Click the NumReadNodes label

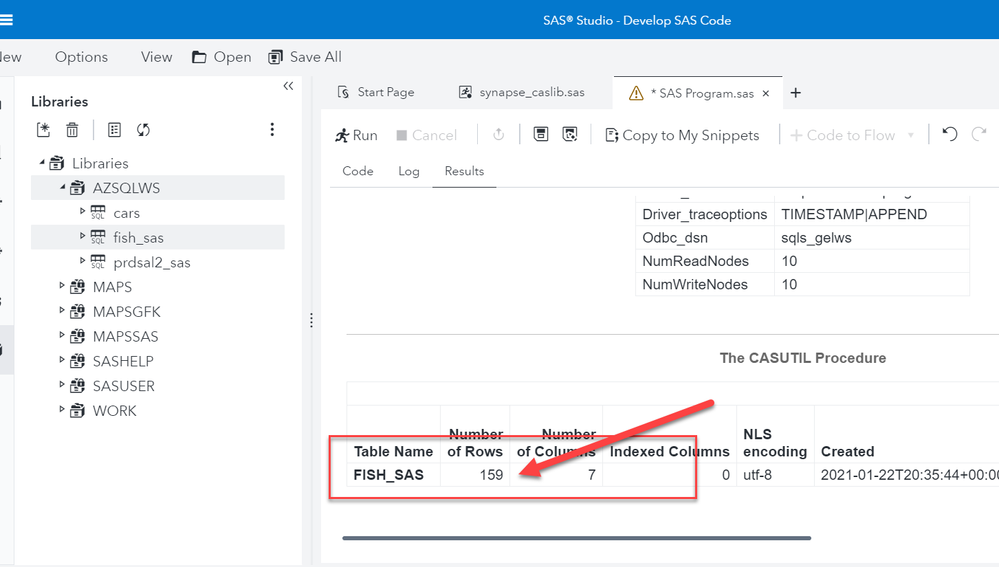tap(695, 261)
